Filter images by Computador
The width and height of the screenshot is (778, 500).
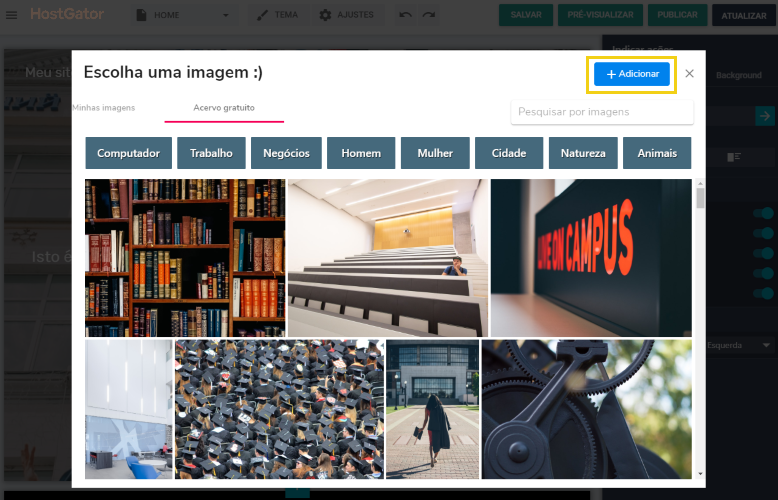129,153
